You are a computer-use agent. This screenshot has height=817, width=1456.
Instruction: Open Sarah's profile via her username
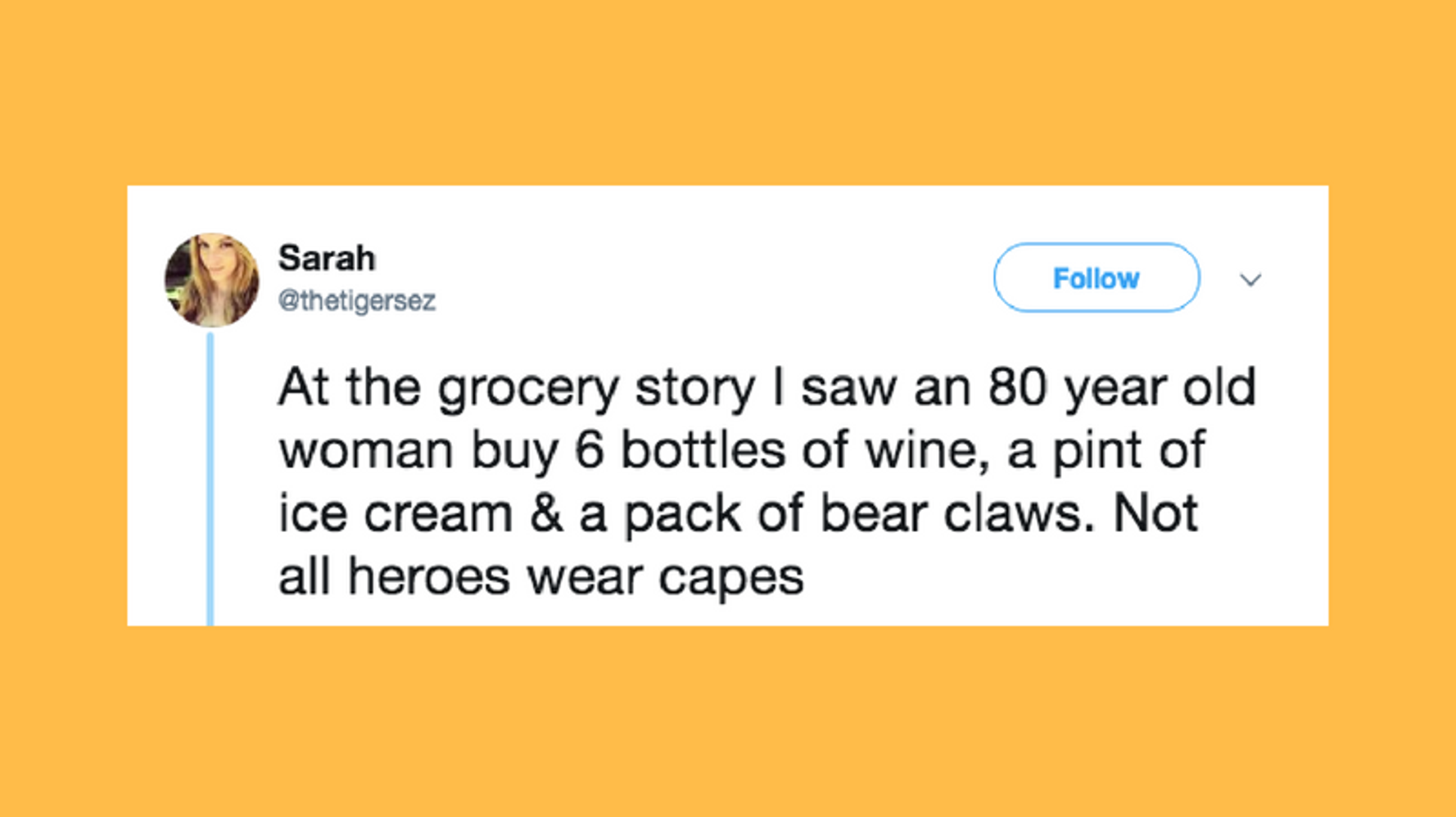[x=357, y=300]
